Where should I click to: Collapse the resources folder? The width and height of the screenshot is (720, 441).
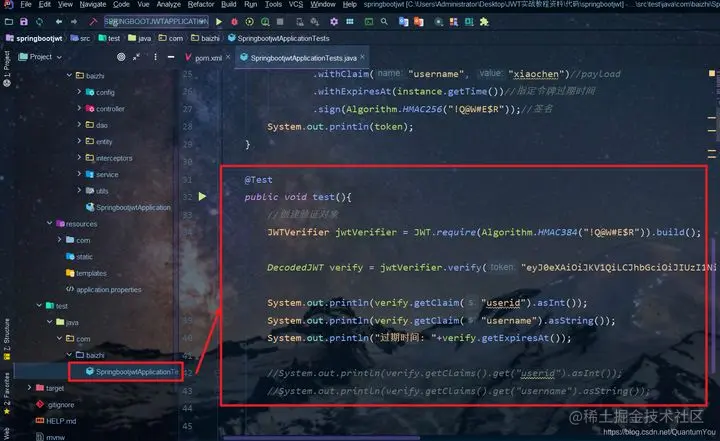(x=50, y=223)
